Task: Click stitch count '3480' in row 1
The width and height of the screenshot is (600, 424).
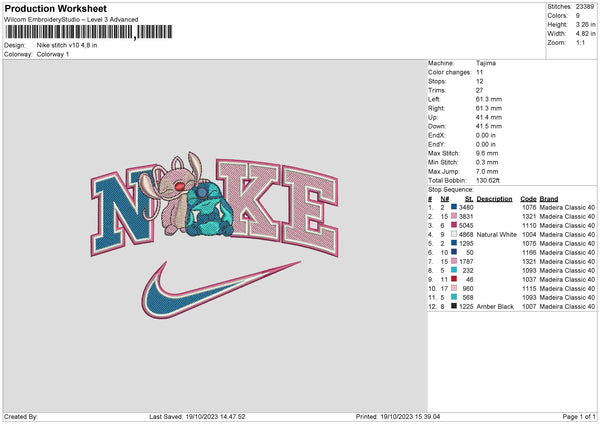Action: [466, 207]
